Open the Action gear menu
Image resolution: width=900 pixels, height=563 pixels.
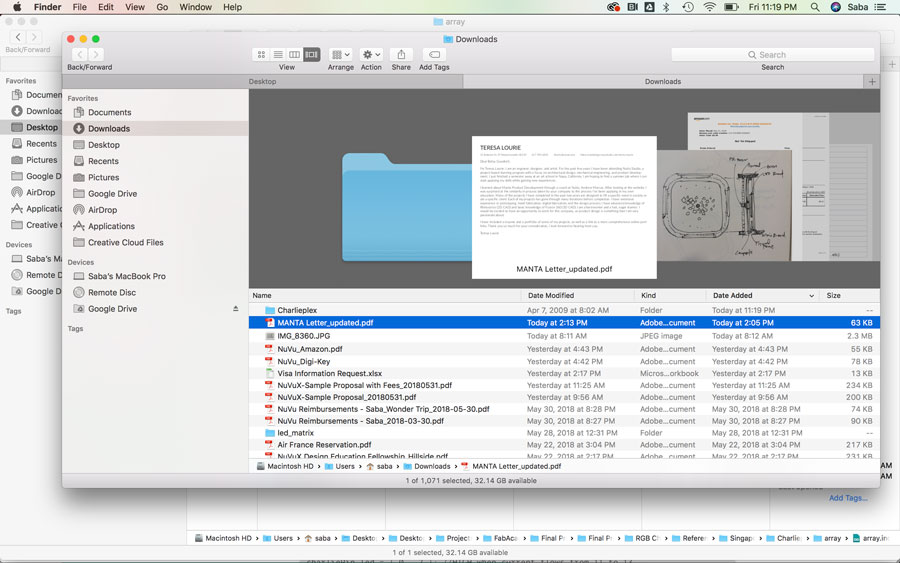371,55
